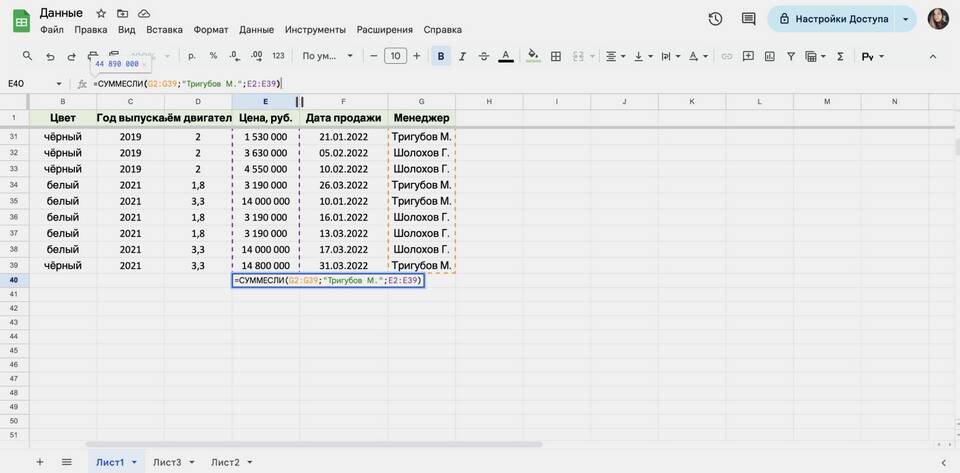Viewport: 960px width, 473px height.
Task: Toggle strikethrough formatting button
Action: [x=484, y=56]
